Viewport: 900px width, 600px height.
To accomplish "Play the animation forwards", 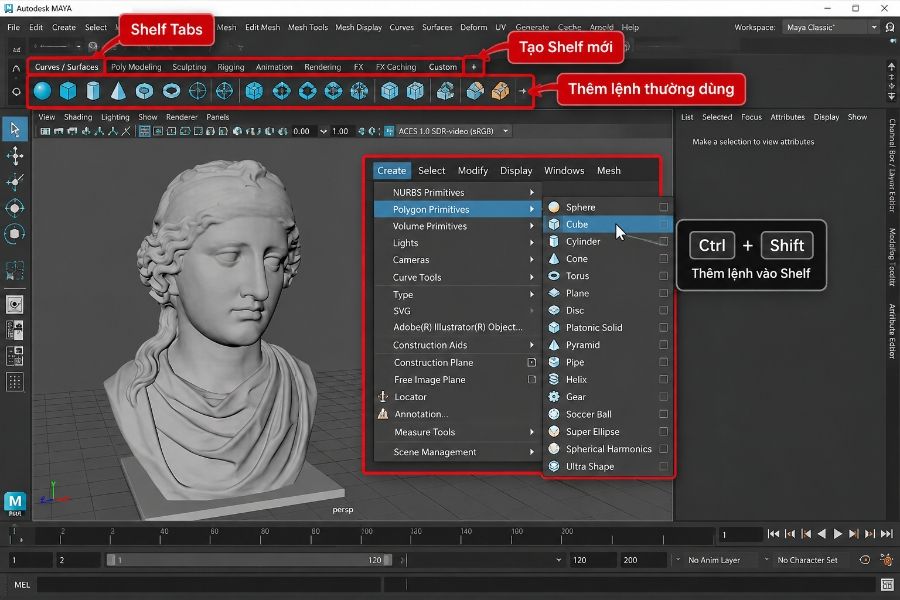I will [837, 534].
